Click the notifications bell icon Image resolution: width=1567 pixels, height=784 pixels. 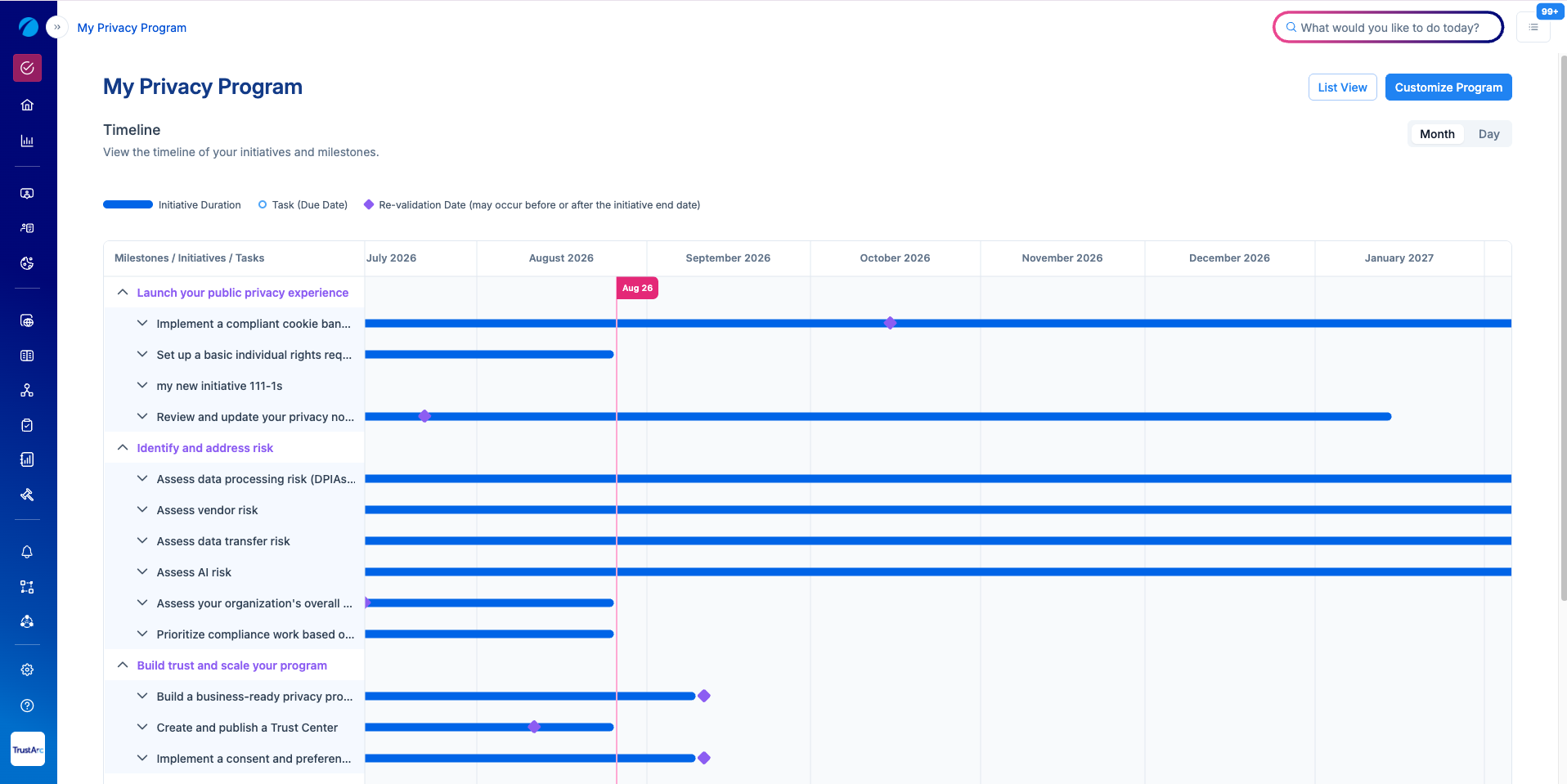[x=27, y=552]
